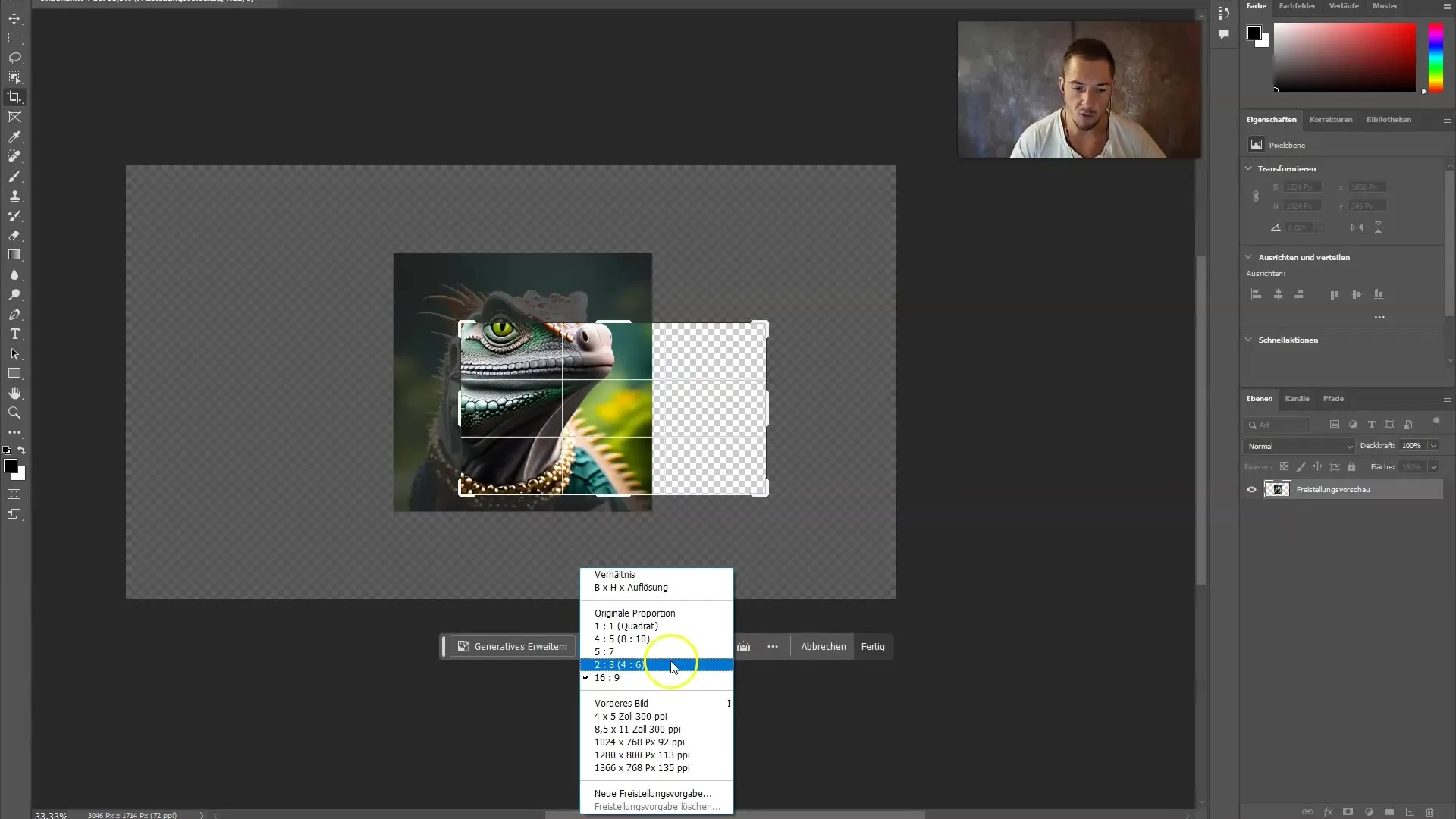Select the History Brush tool
The width and height of the screenshot is (1456, 819).
coord(14,215)
